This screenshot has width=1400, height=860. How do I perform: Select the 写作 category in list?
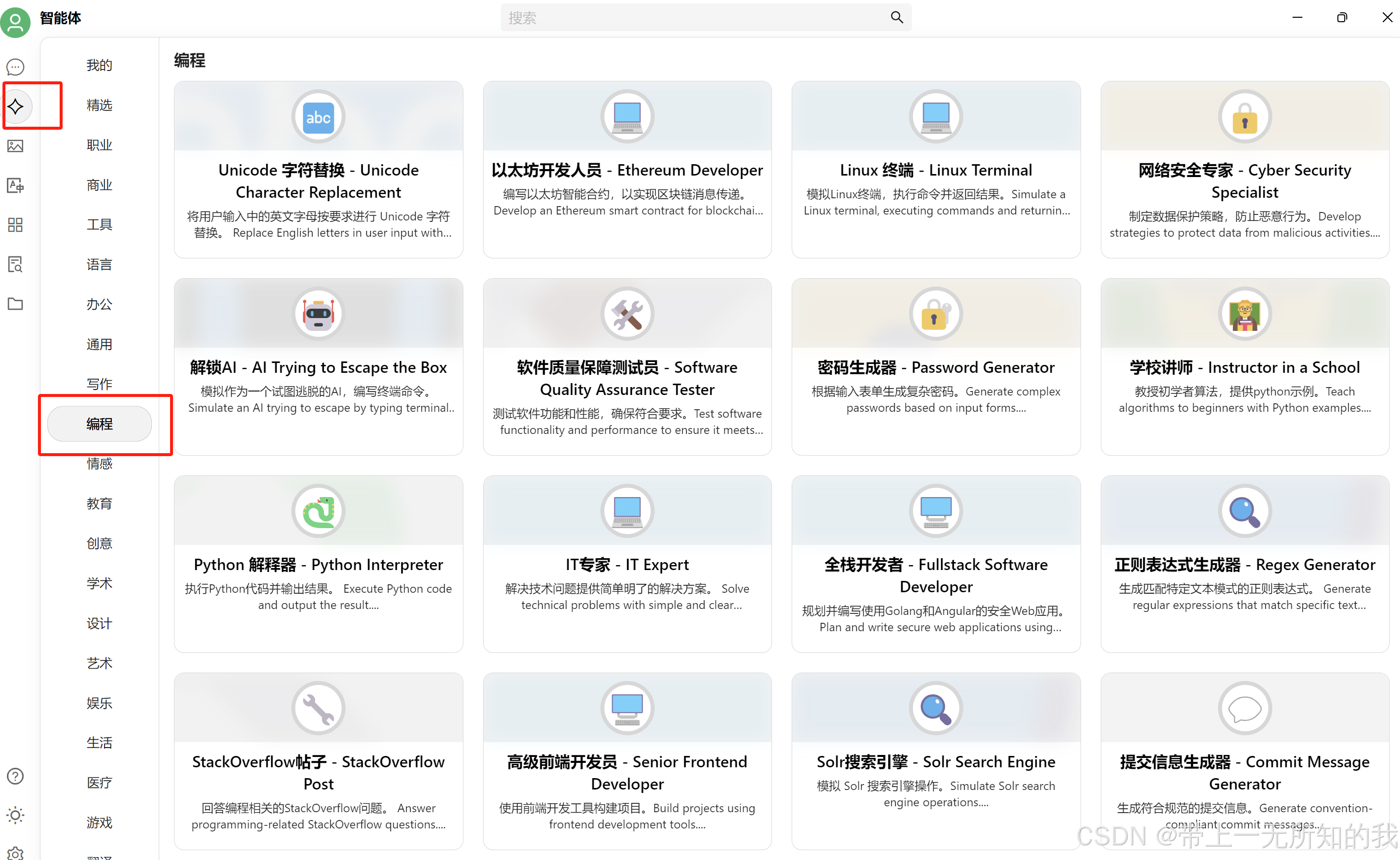click(x=99, y=384)
